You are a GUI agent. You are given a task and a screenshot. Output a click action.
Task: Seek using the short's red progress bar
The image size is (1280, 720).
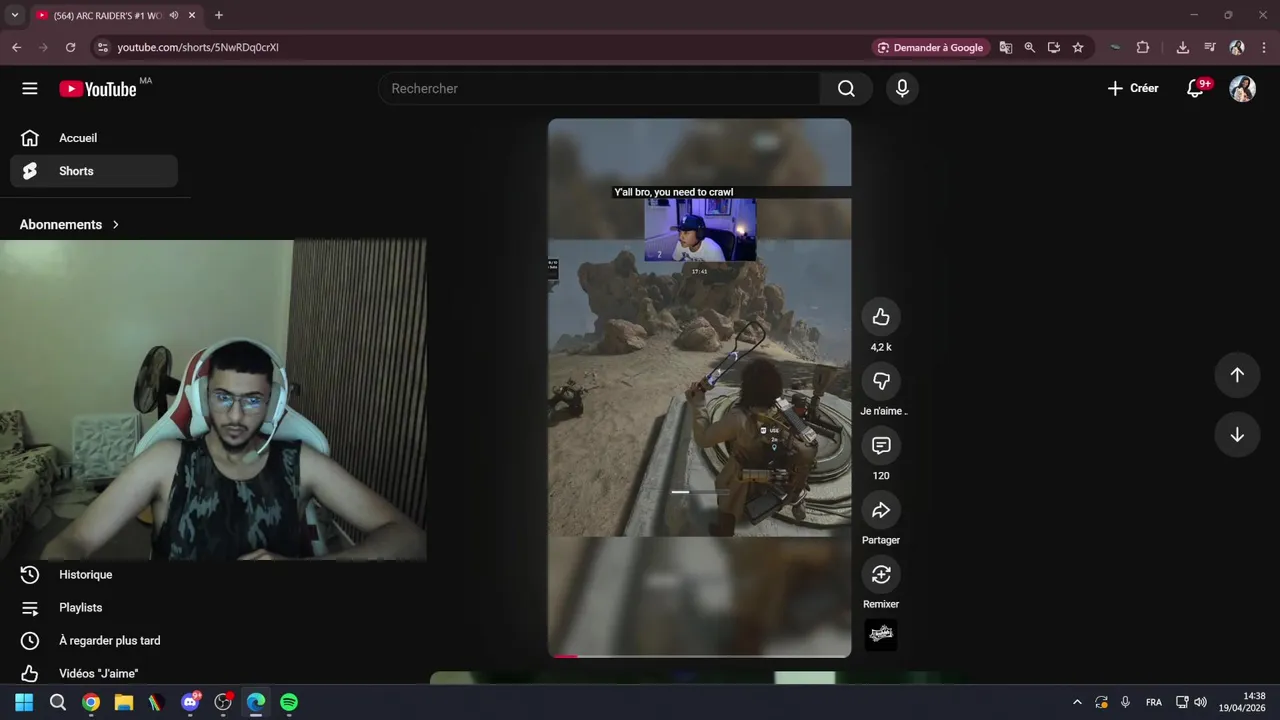699,656
